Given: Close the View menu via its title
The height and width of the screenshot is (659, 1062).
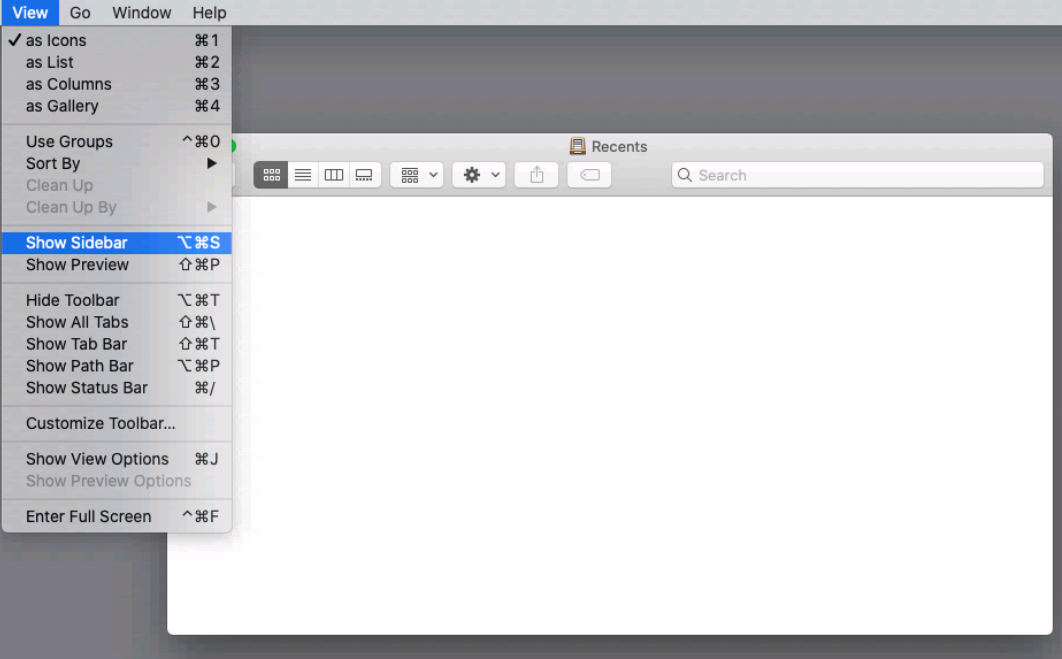Looking at the screenshot, I should [30, 13].
